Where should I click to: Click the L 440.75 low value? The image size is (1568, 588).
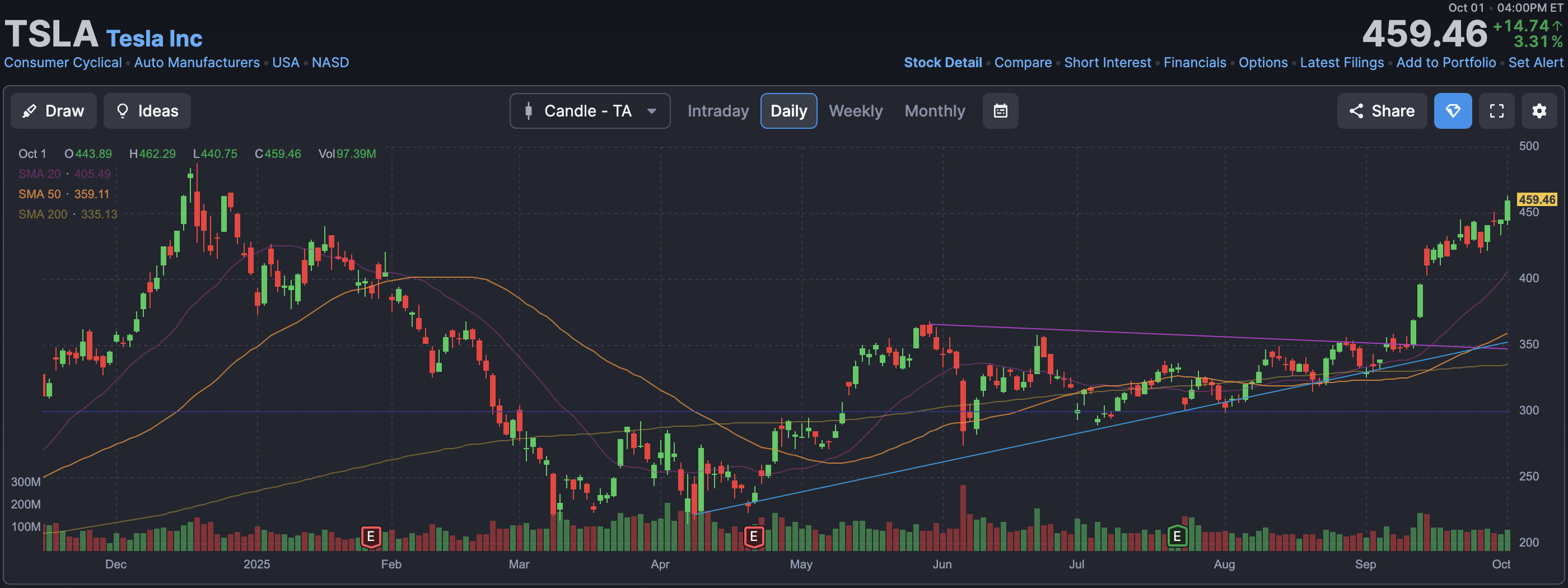tap(215, 154)
